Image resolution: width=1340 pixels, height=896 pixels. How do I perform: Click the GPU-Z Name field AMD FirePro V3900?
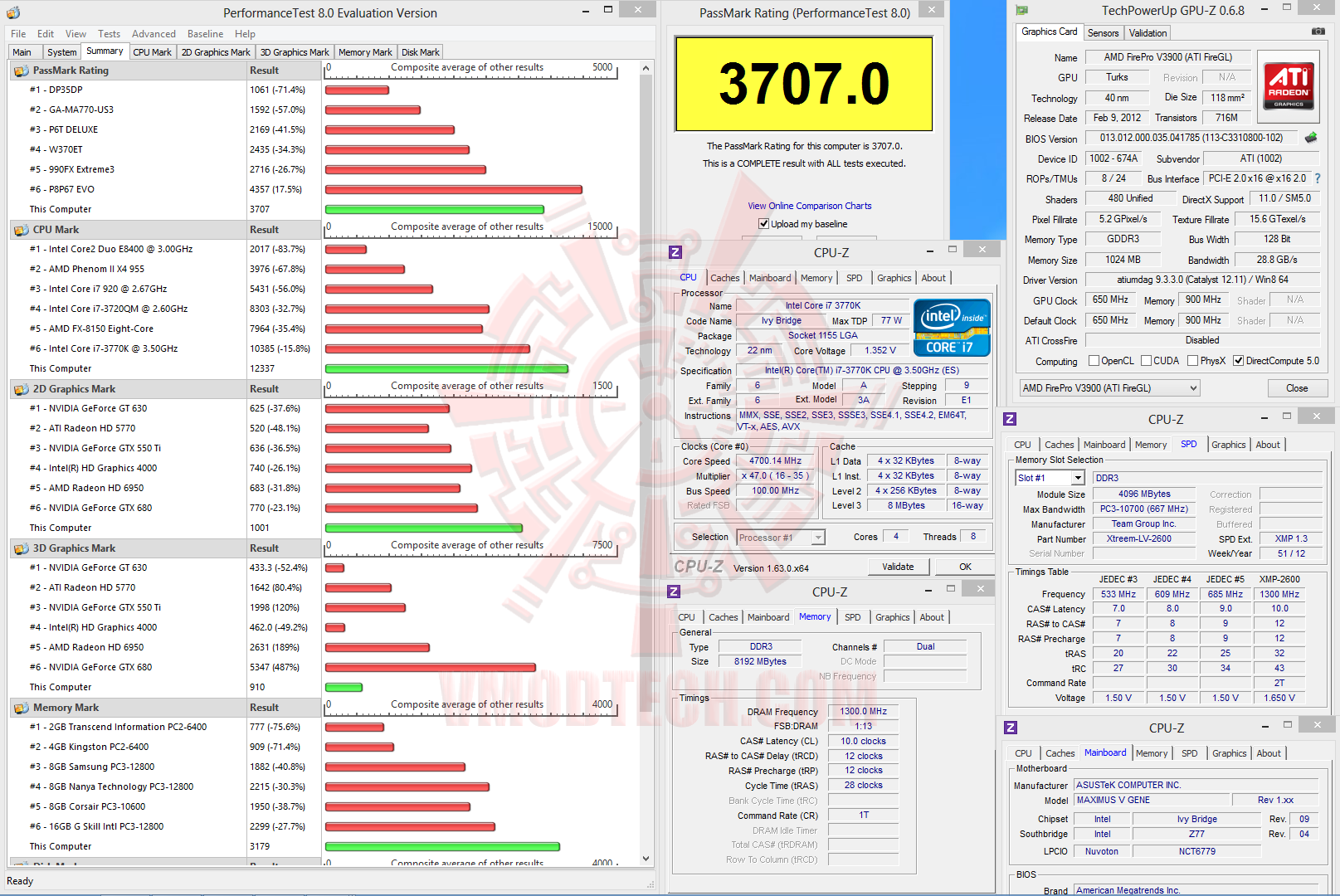tap(1167, 57)
